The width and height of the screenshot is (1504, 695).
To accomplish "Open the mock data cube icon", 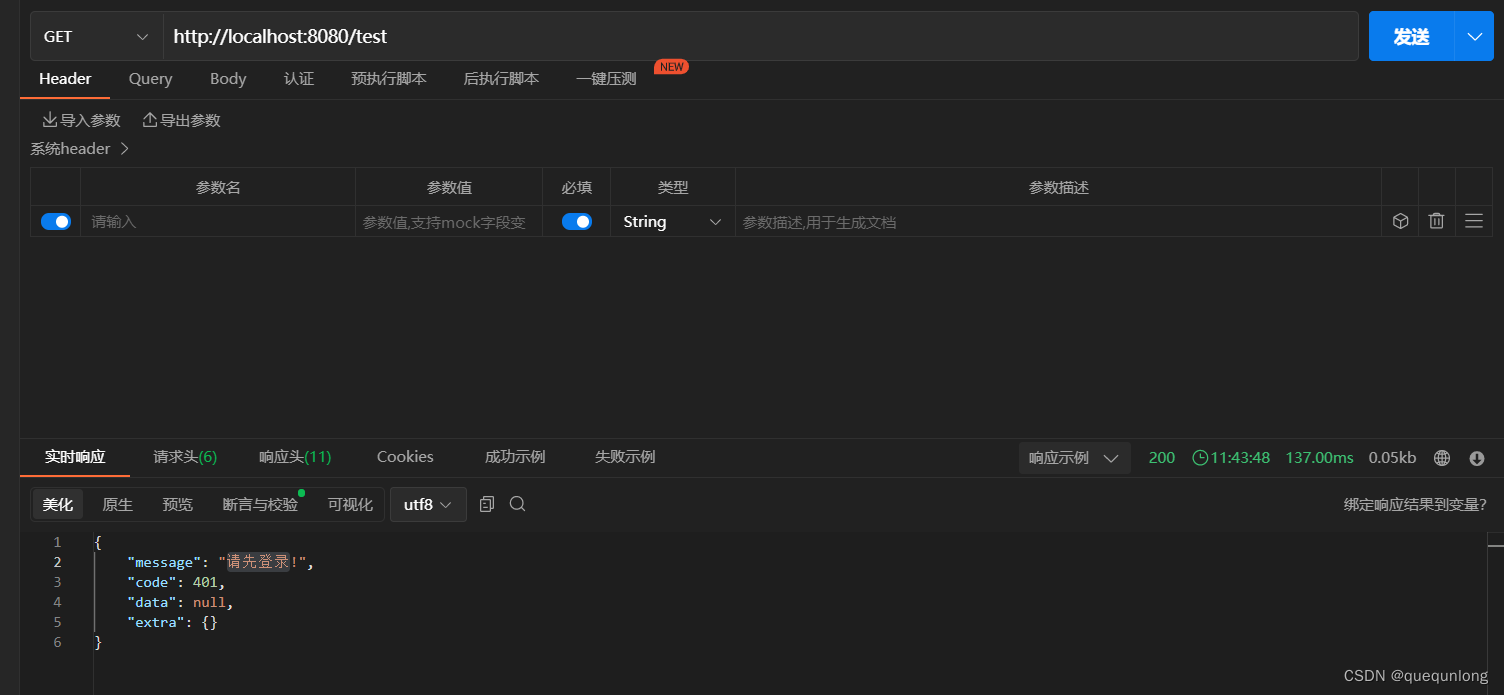I will point(1400,221).
